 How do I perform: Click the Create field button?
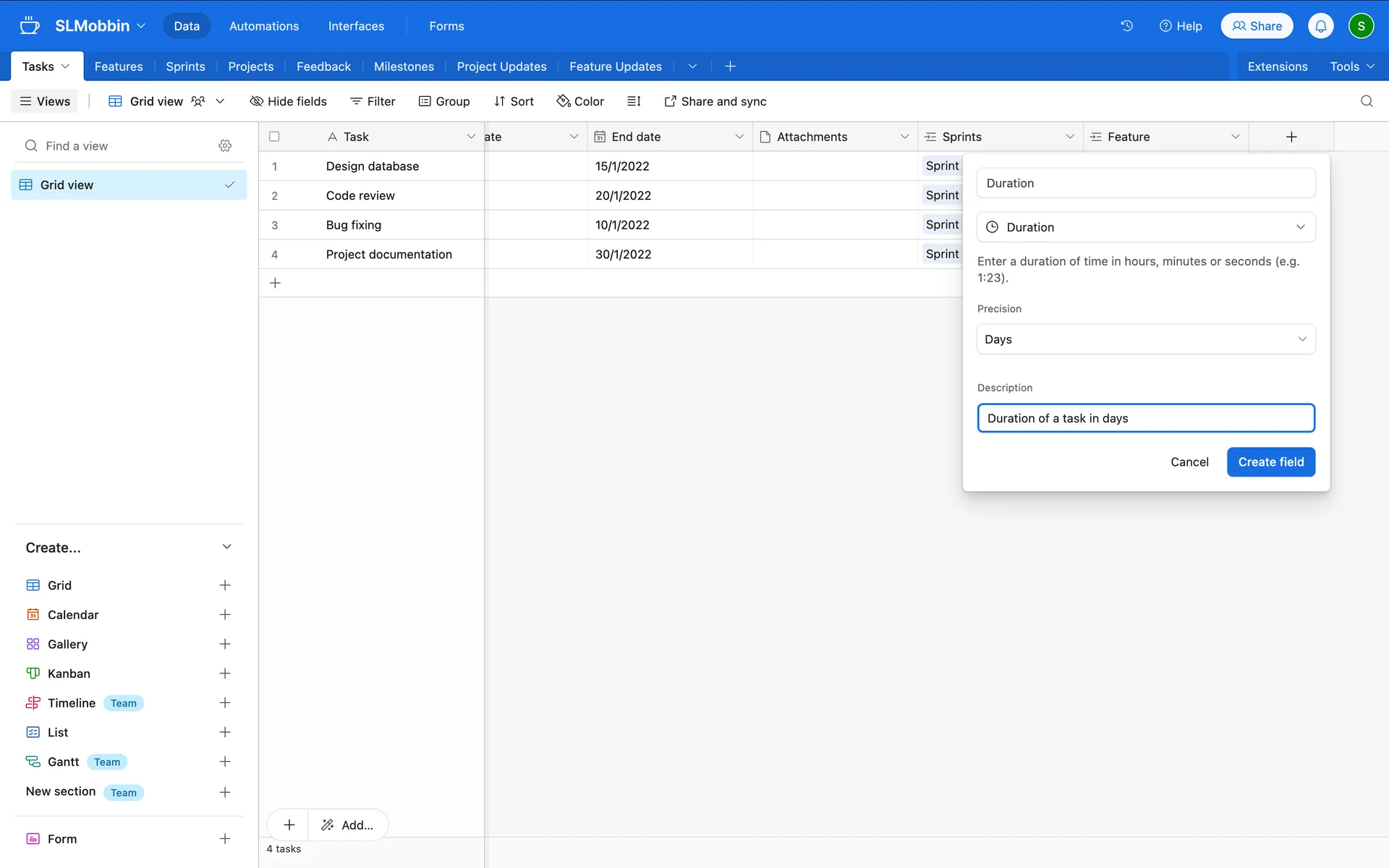[x=1270, y=462]
